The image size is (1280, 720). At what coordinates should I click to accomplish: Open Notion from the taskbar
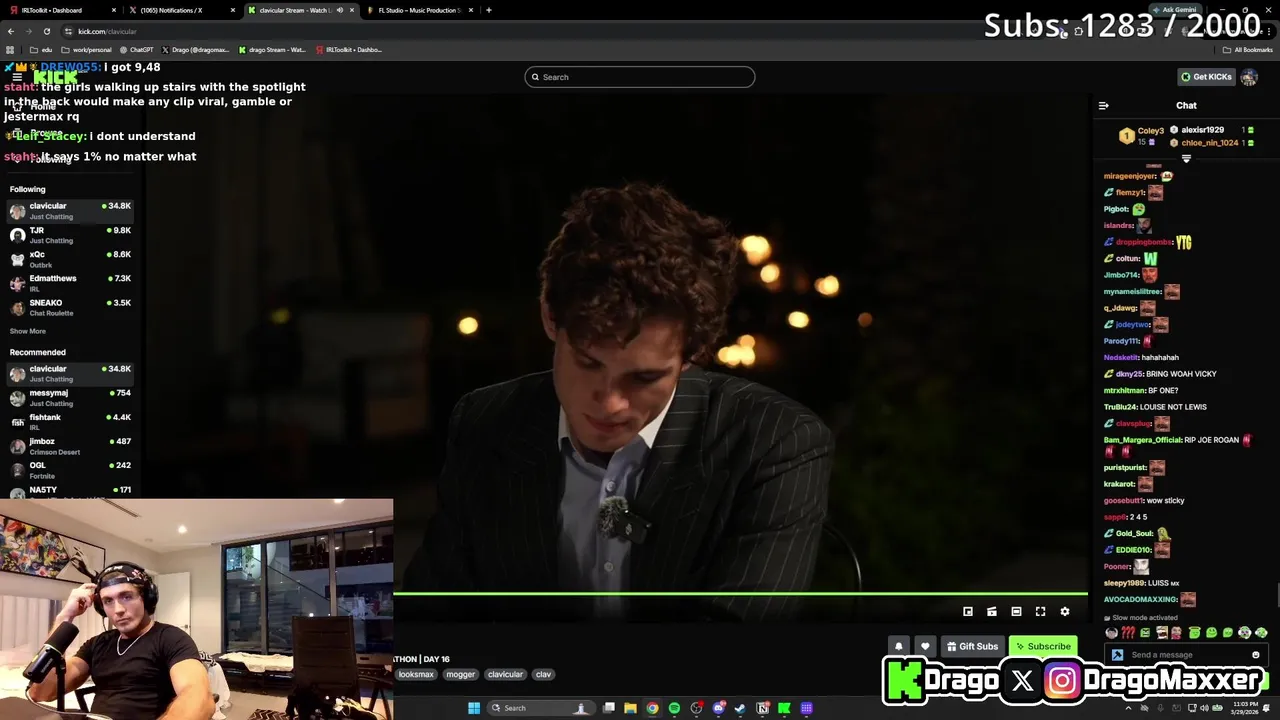[762, 708]
